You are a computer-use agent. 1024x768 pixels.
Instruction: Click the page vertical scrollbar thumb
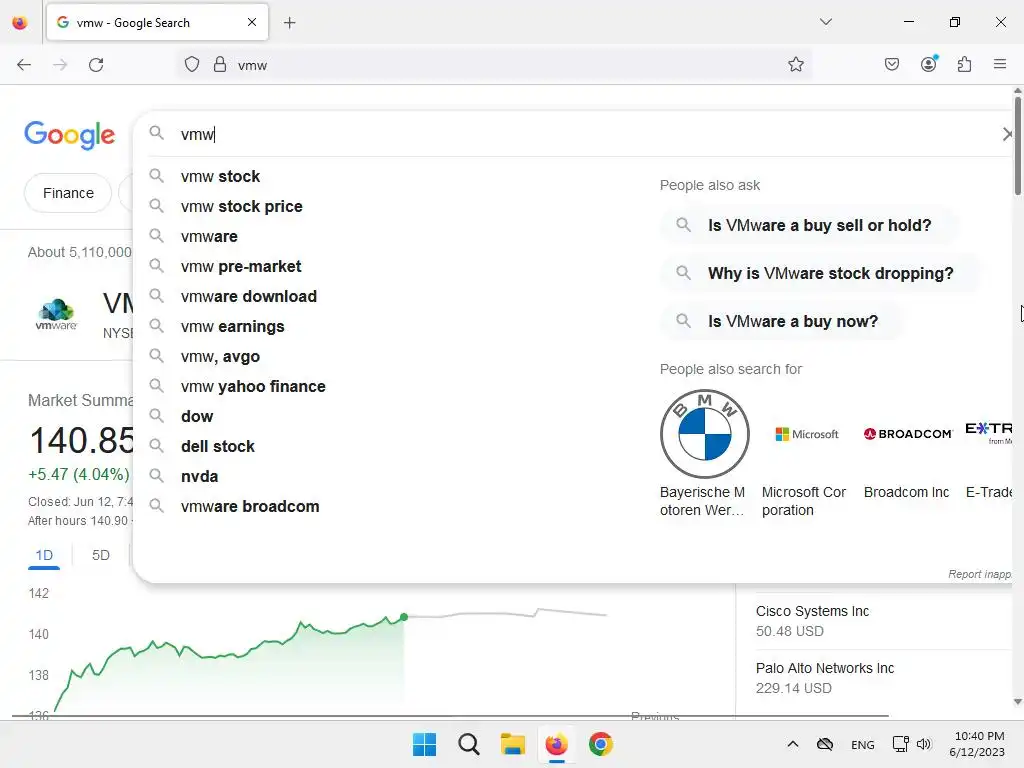click(x=1017, y=146)
